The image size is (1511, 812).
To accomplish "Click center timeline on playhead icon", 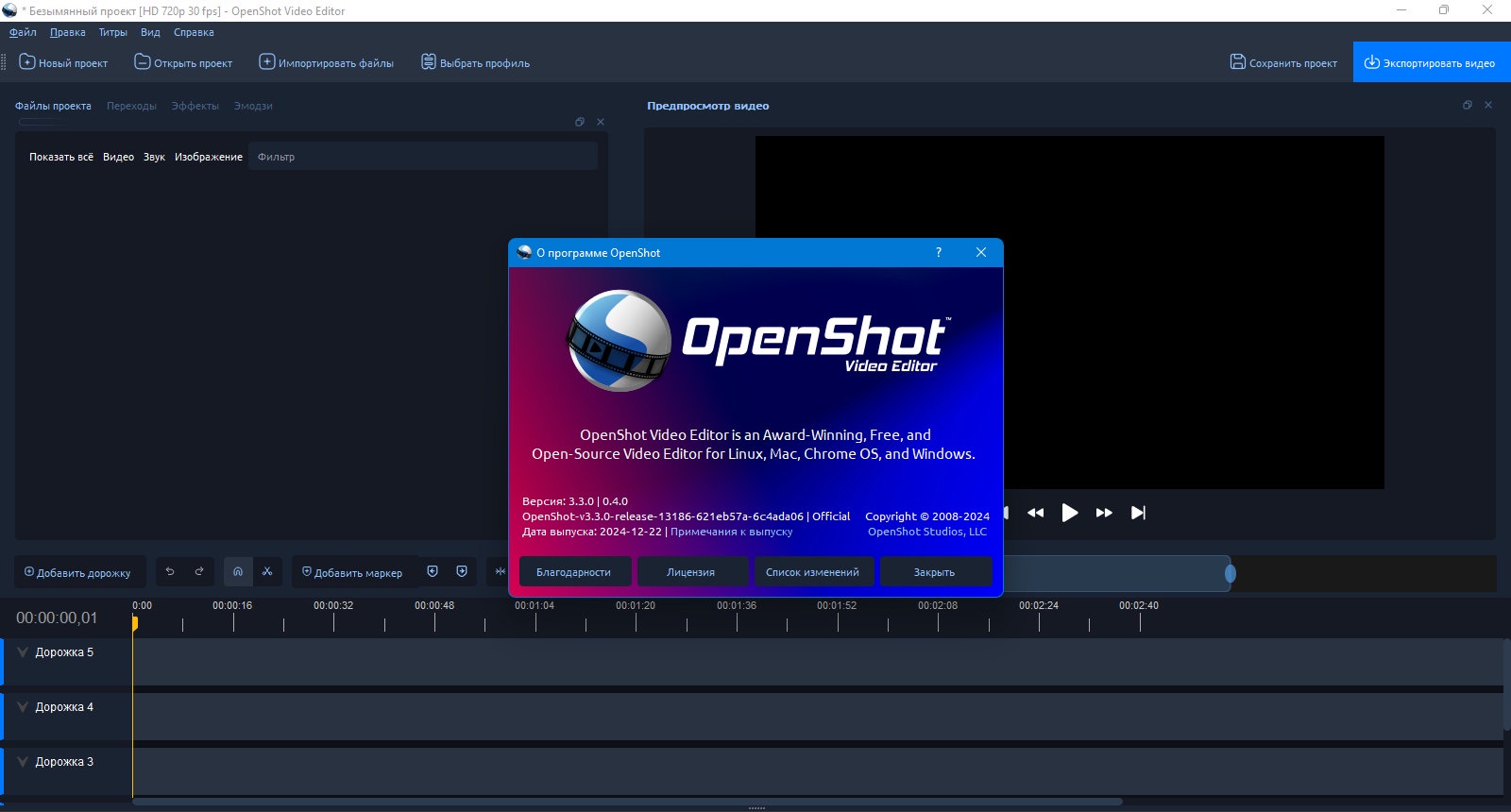I will (x=500, y=571).
